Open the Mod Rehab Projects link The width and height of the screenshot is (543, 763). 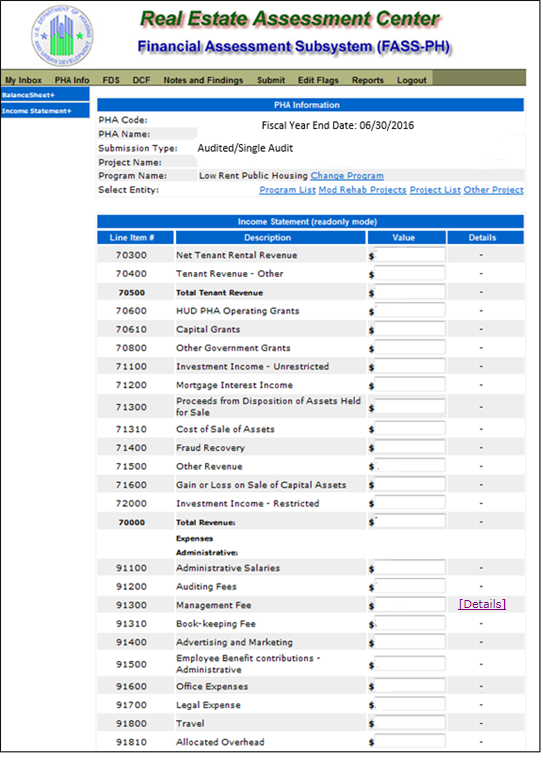(362, 190)
